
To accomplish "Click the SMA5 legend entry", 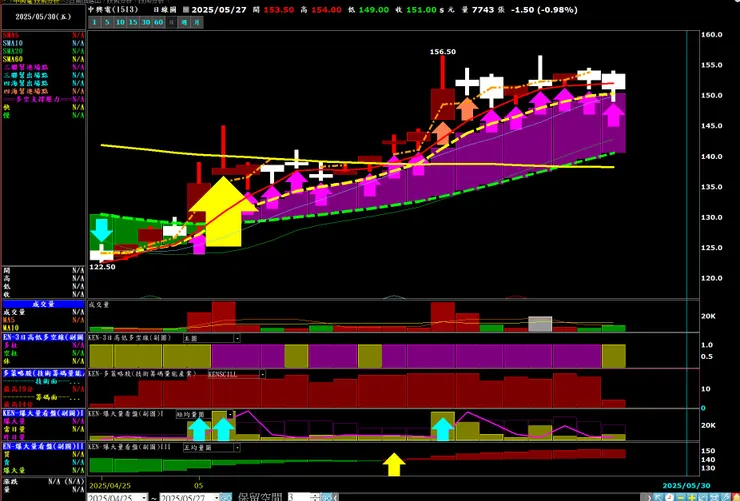I will coord(43,35).
